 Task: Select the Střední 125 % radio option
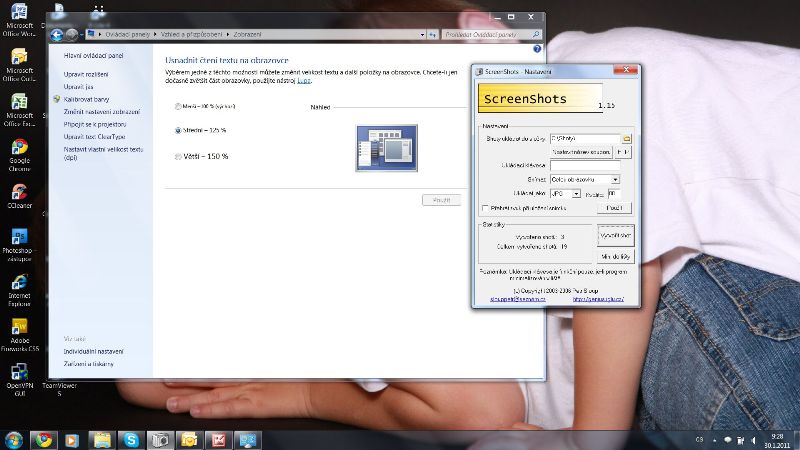(178, 131)
